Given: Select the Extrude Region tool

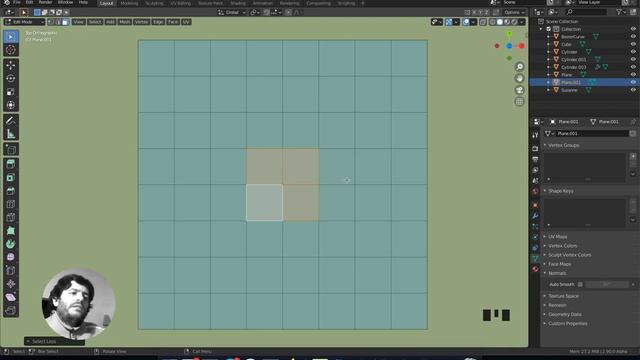Looking at the screenshot, I should (11, 164).
